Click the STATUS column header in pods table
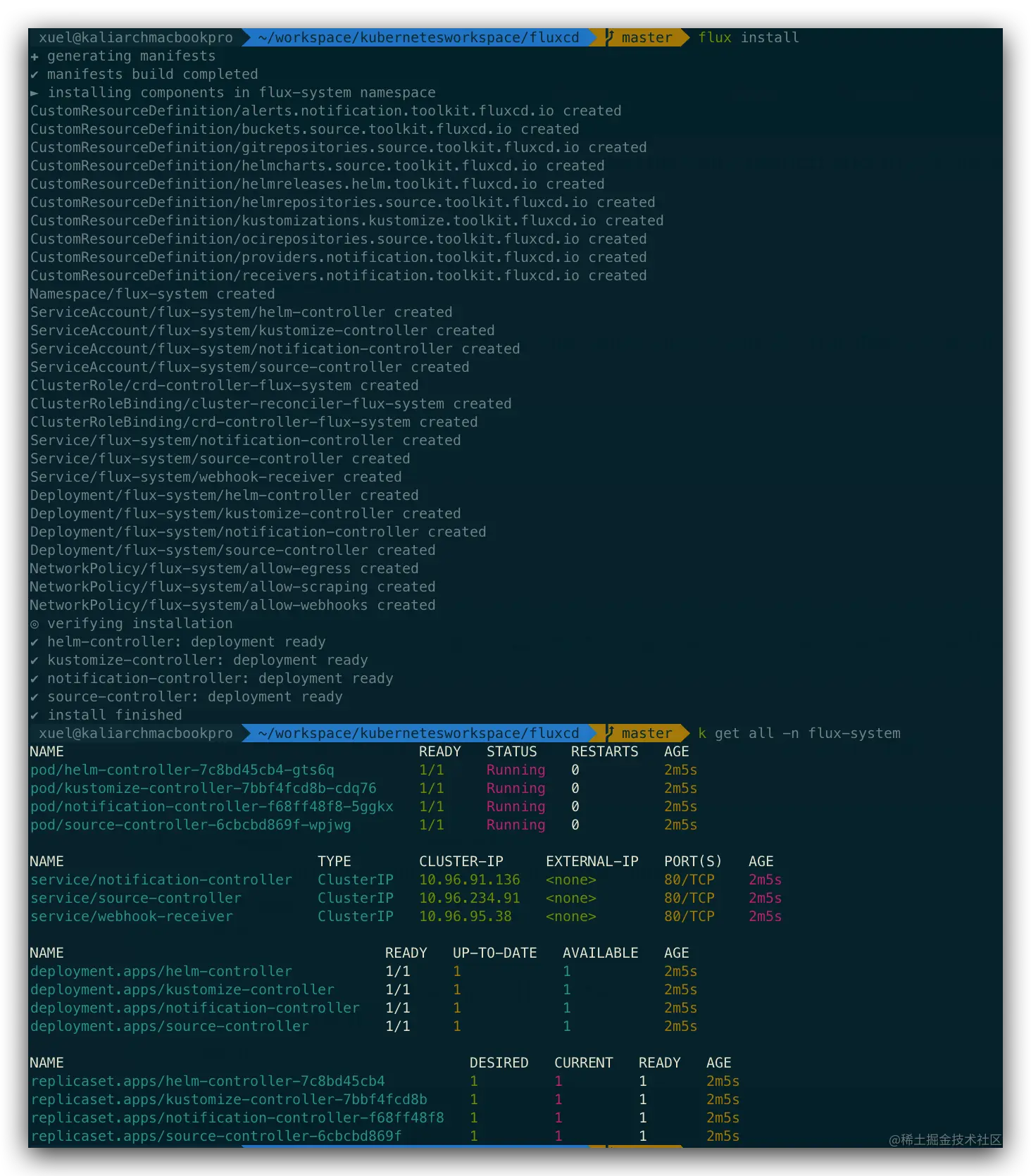 pos(512,751)
